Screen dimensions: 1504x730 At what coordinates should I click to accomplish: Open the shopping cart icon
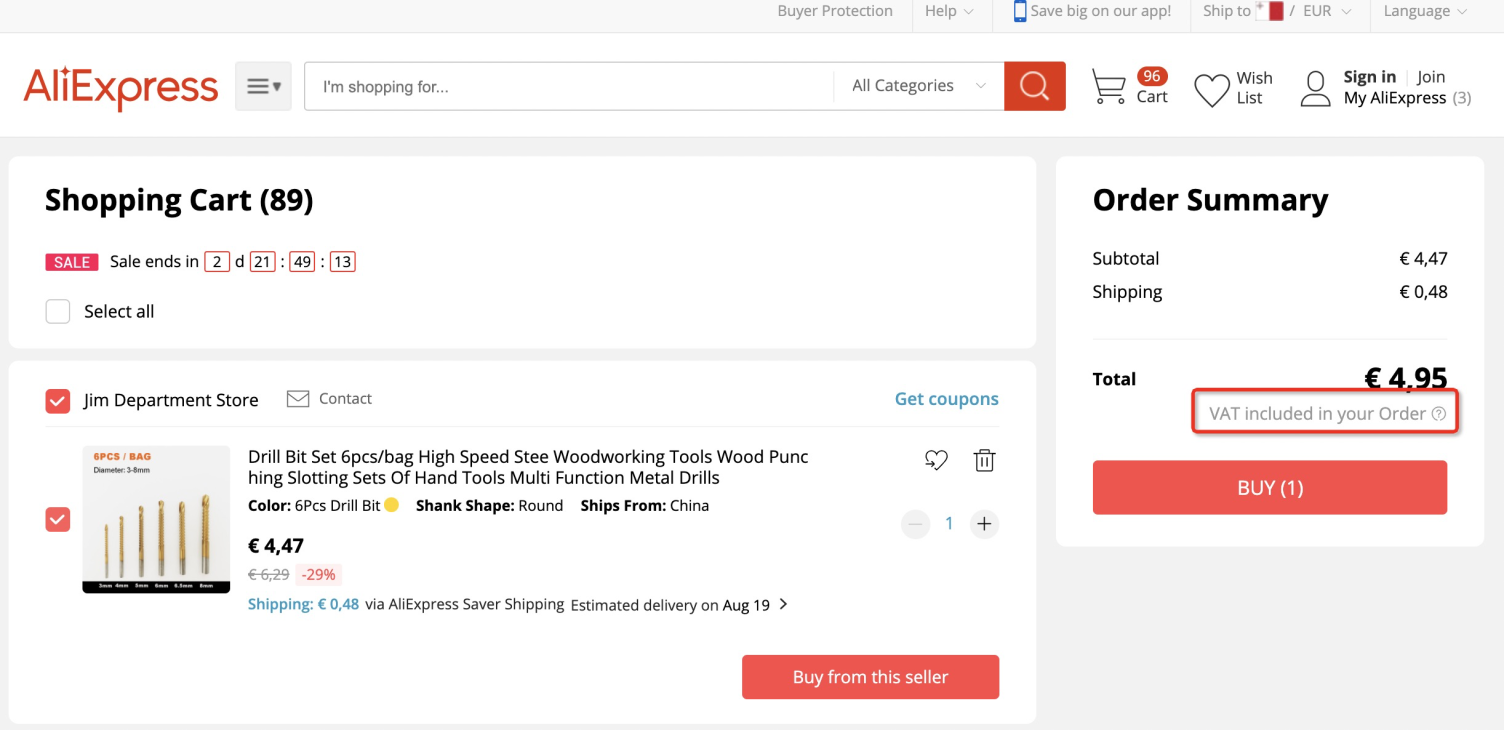click(x=1108, y=87)
